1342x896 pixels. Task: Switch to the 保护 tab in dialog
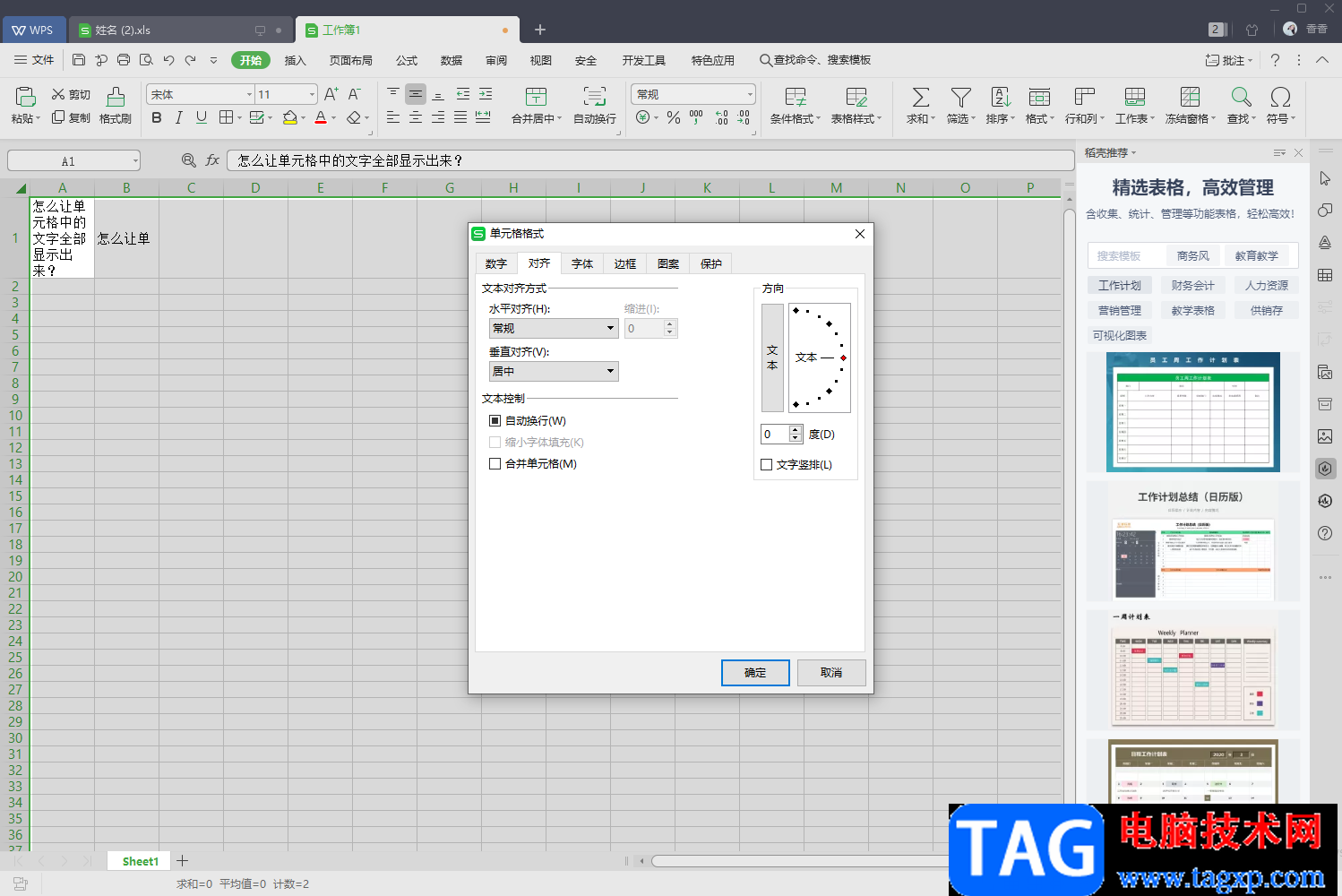point(711,263)
